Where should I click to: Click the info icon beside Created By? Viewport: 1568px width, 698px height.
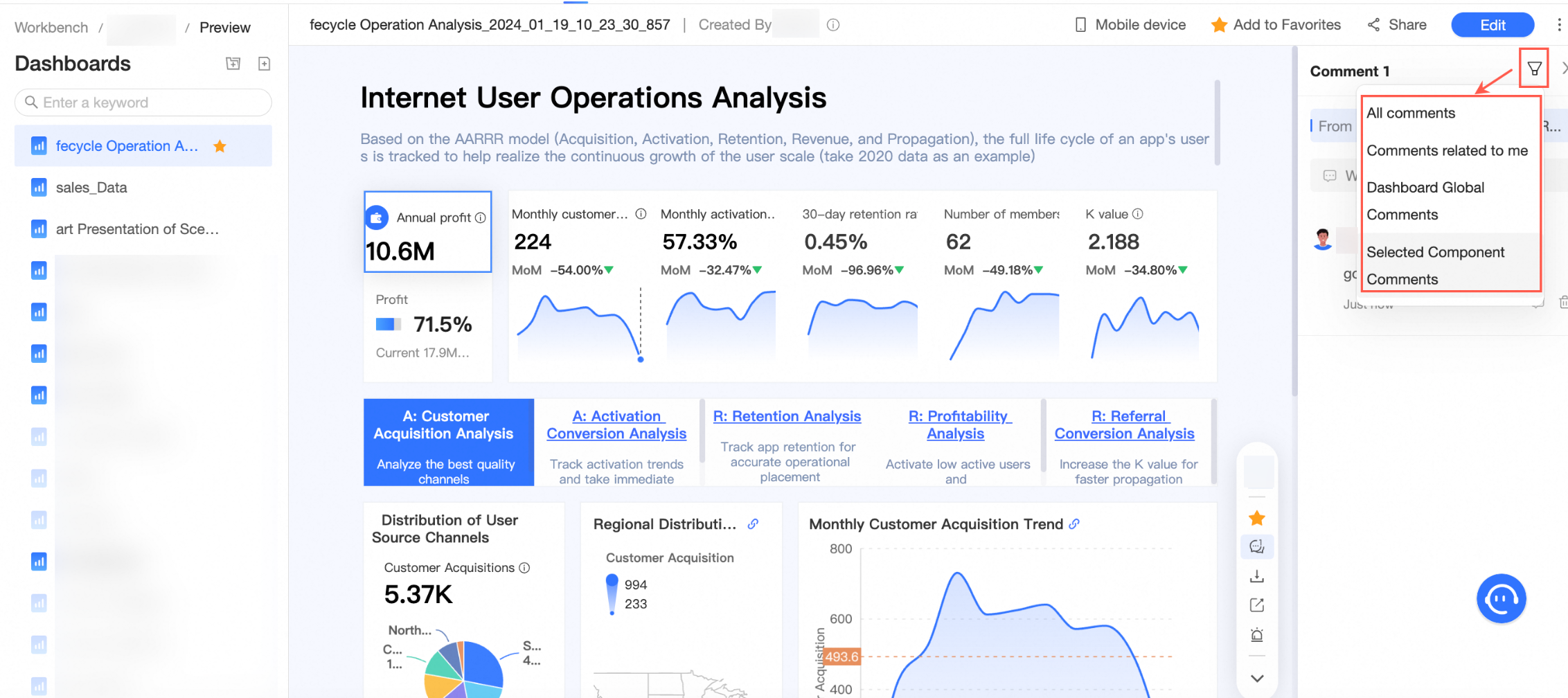833,25
